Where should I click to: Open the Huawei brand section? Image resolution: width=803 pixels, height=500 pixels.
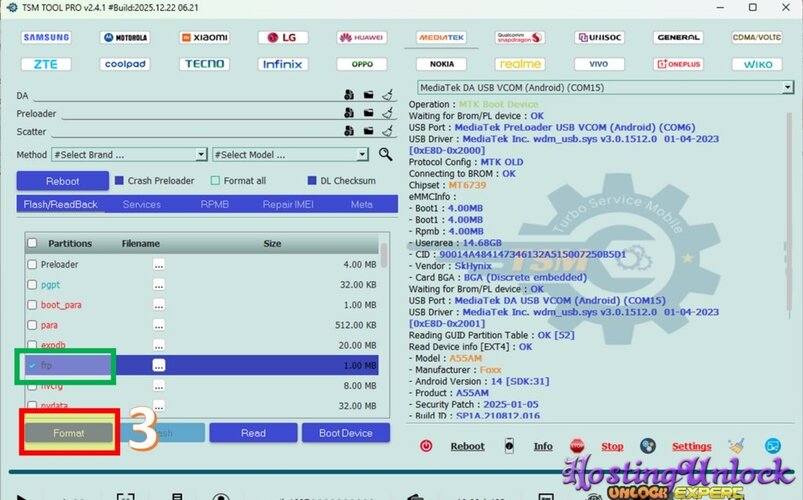click(x=362, y=37)
